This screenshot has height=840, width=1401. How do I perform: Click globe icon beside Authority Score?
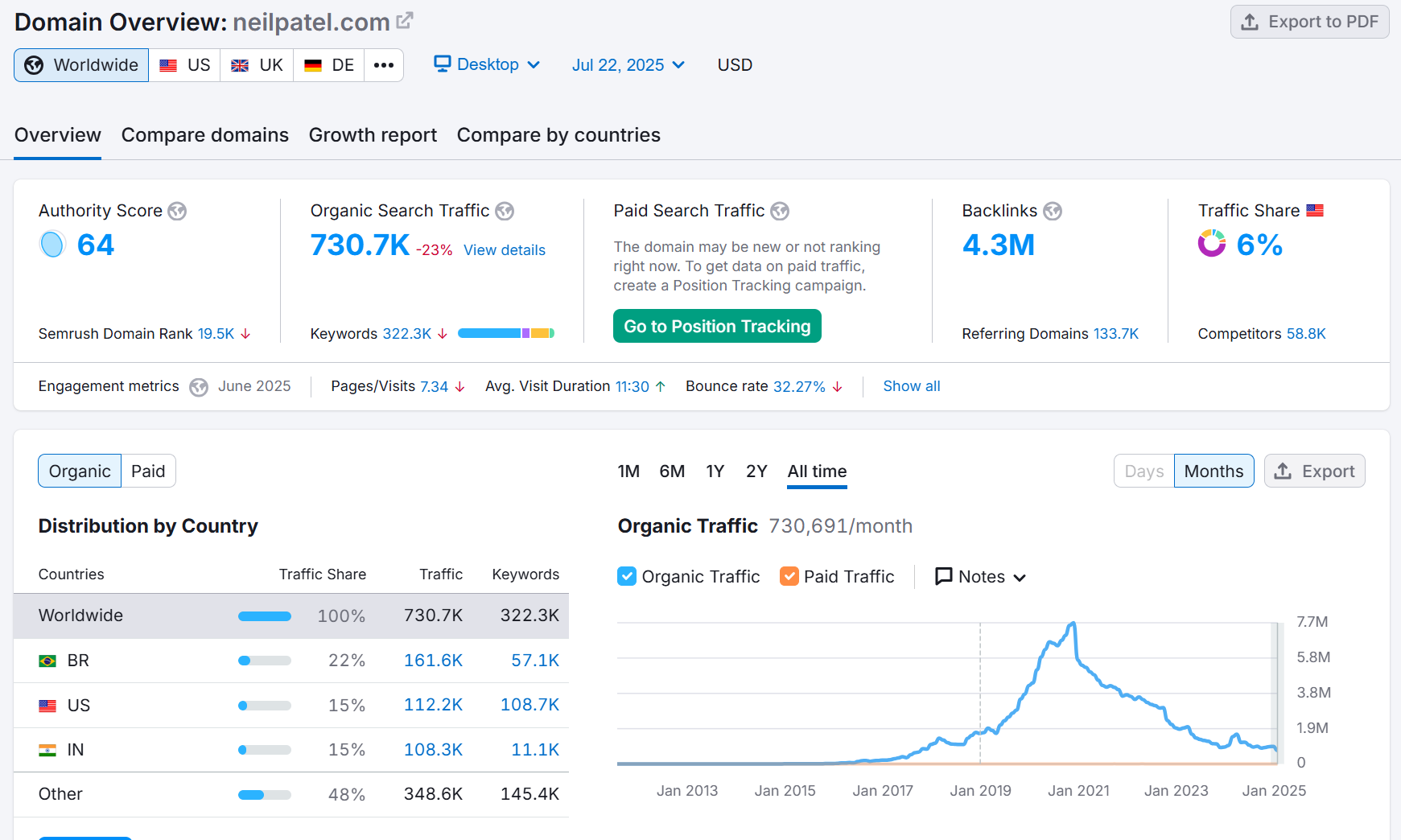pos(177,211)
